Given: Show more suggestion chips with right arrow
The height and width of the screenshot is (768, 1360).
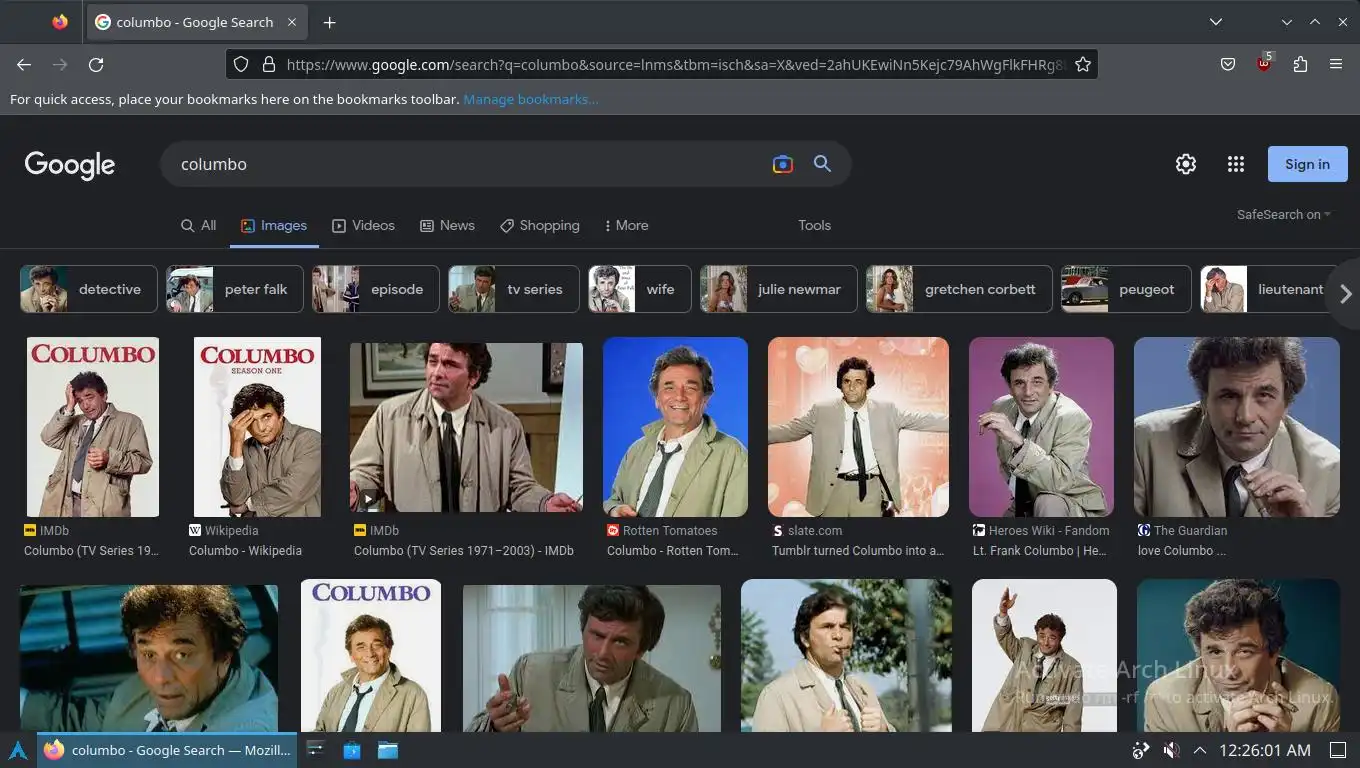Looking at the screenshot, I should 1345,293.
